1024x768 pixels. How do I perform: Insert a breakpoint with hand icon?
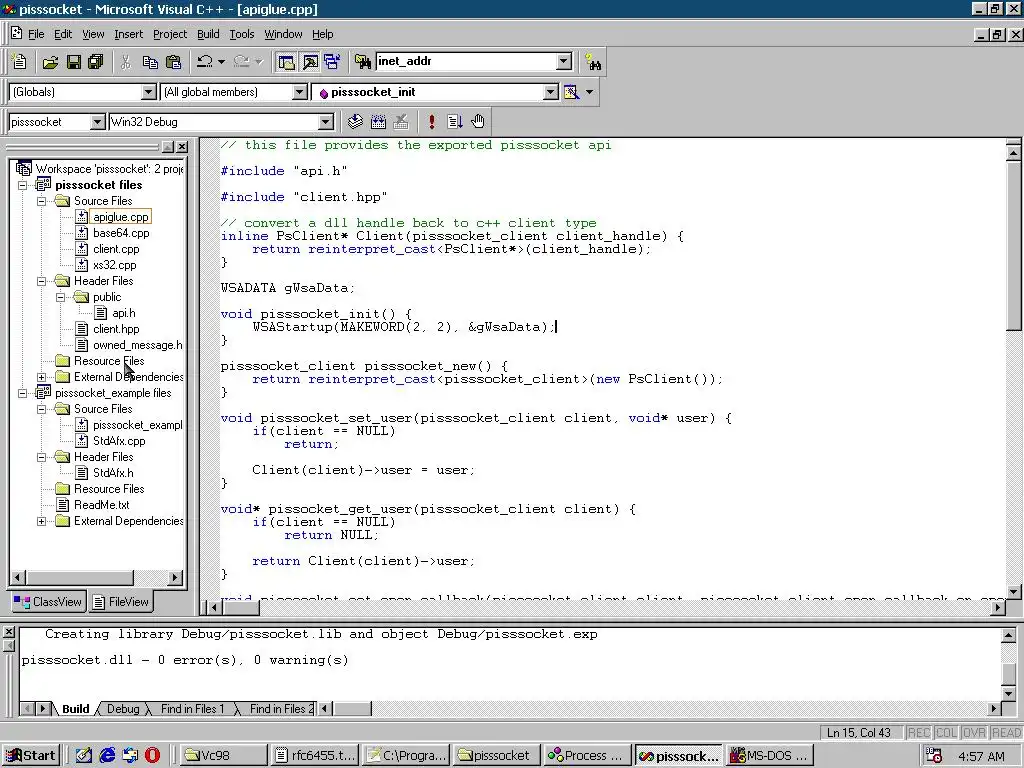(478, 121)
